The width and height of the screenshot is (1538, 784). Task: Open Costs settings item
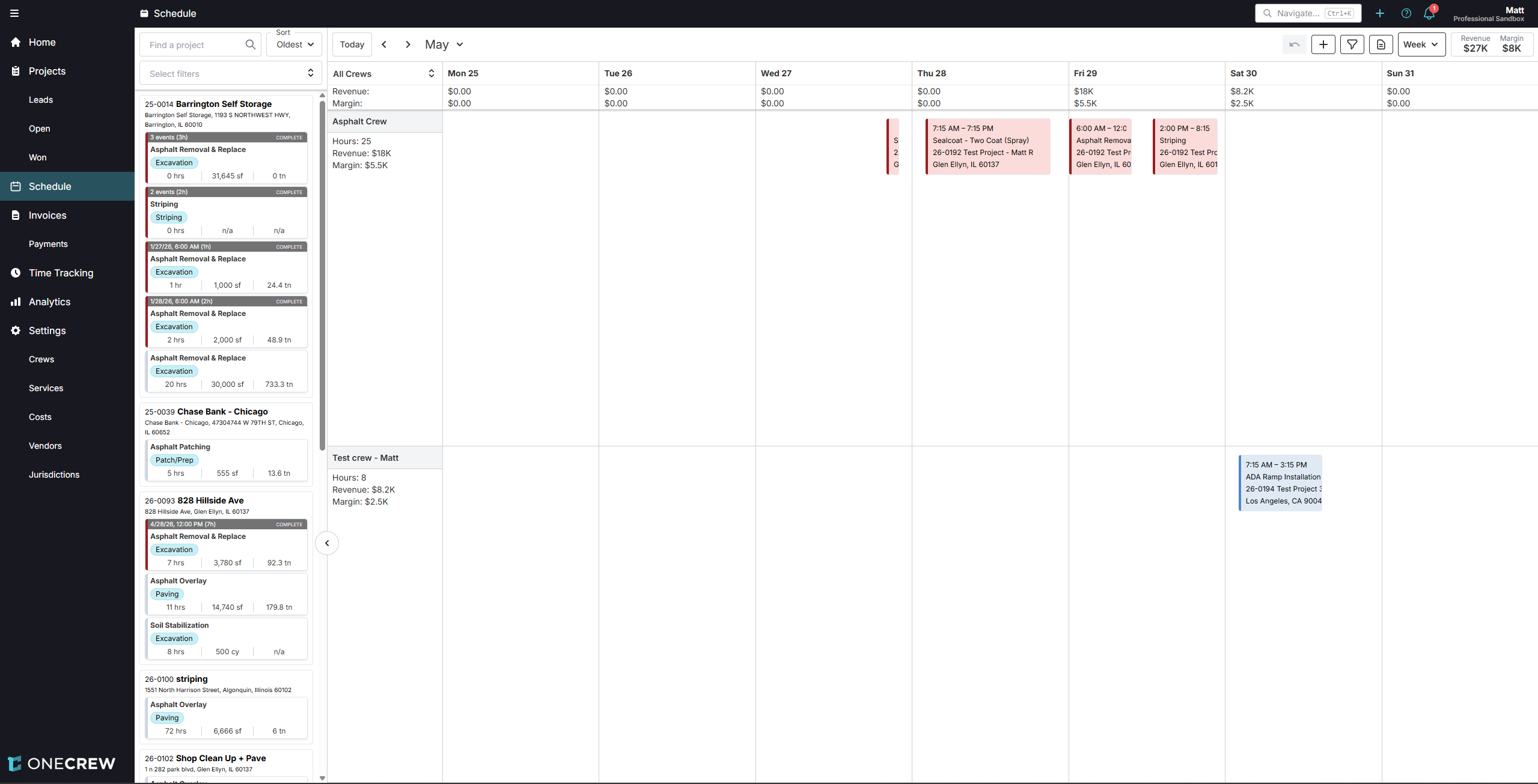point(40,417)
